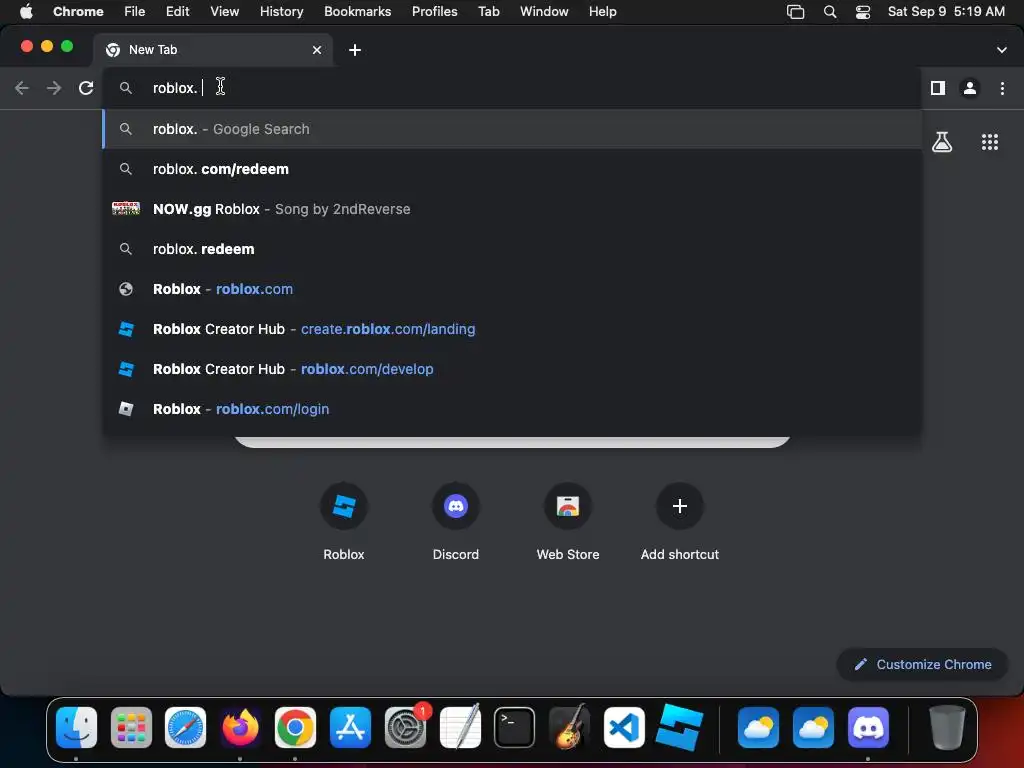1024x768 pixels.
Task: Open the Discord shortcut tile
Action: [x=456, y=522]
